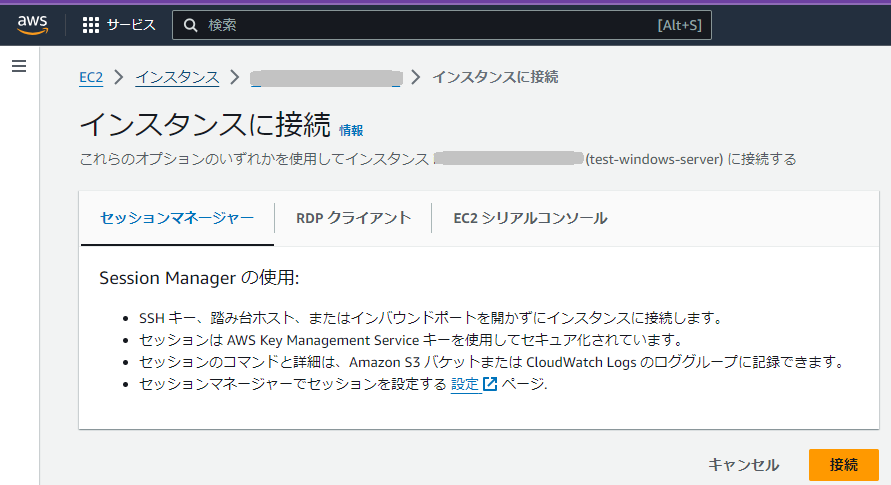Click the 情報 info link

351,131
